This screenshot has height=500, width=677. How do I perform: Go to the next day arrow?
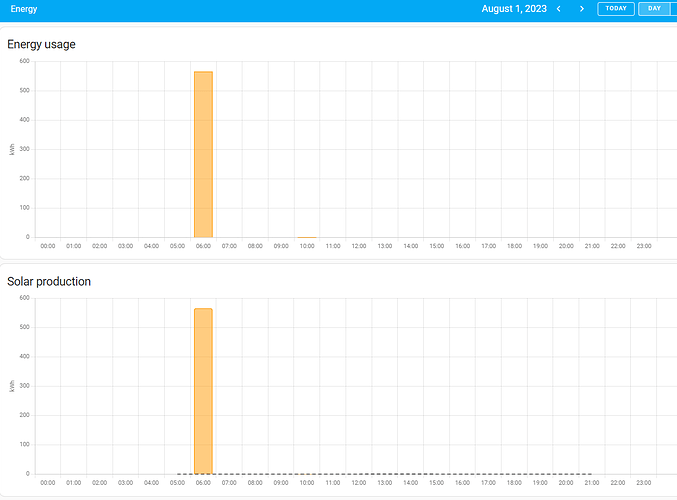[x=582, y=9]
